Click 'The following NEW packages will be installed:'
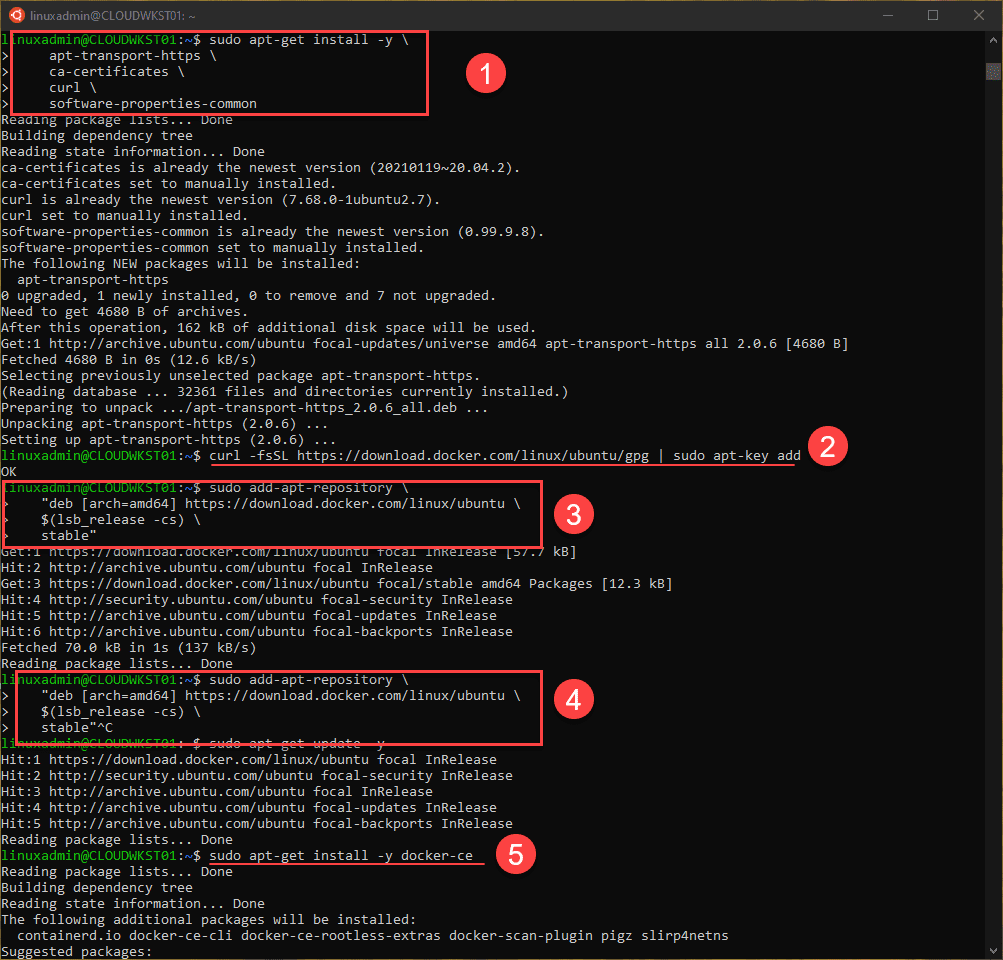Screen dimensions: 1003x960 click(180, 264)
